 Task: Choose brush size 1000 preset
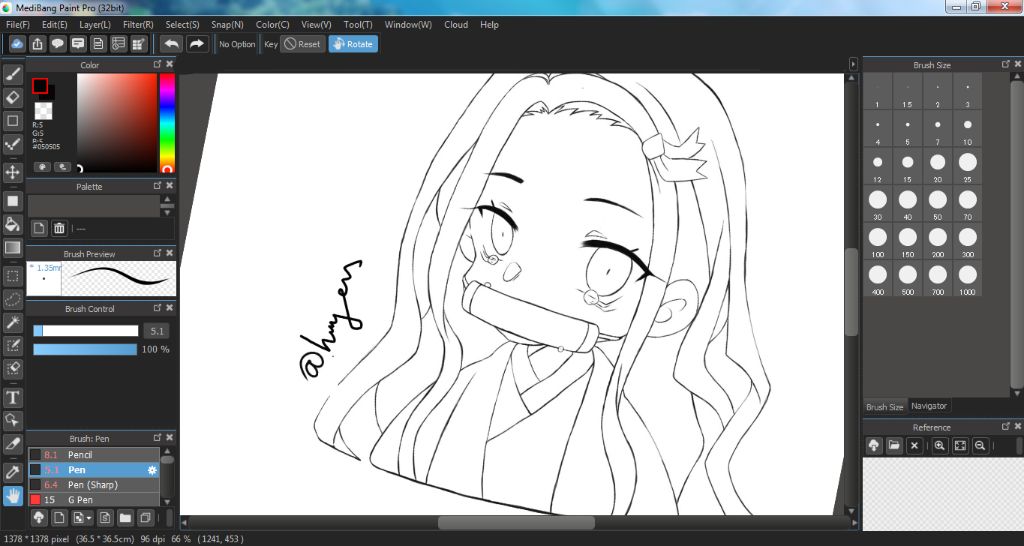pyautogui.click(x=967, y=279)
